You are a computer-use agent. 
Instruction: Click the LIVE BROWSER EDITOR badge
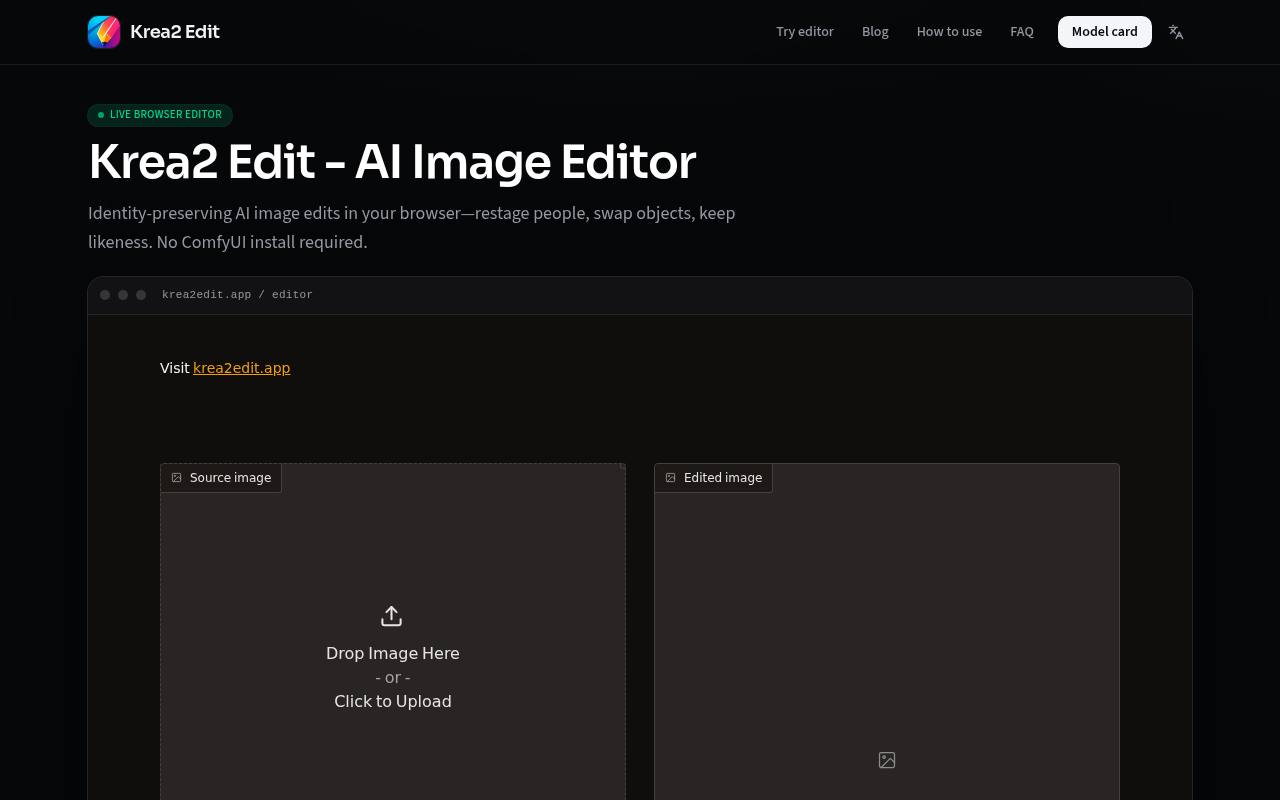160,115
